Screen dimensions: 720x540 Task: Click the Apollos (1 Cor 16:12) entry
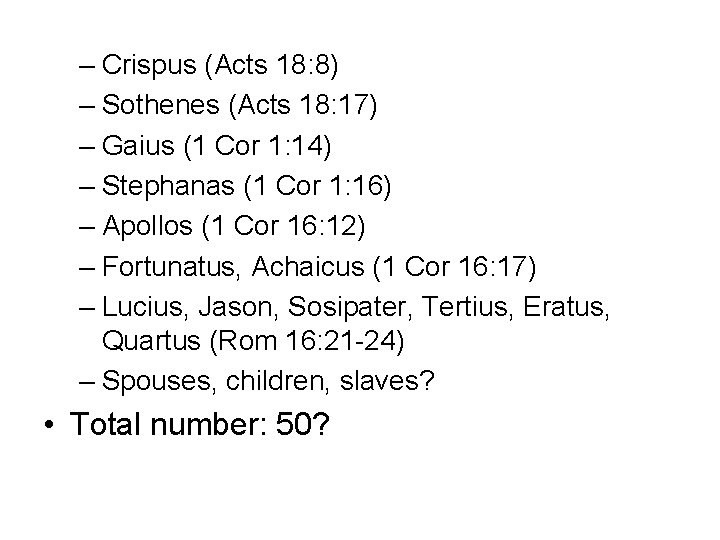[234, 226]
